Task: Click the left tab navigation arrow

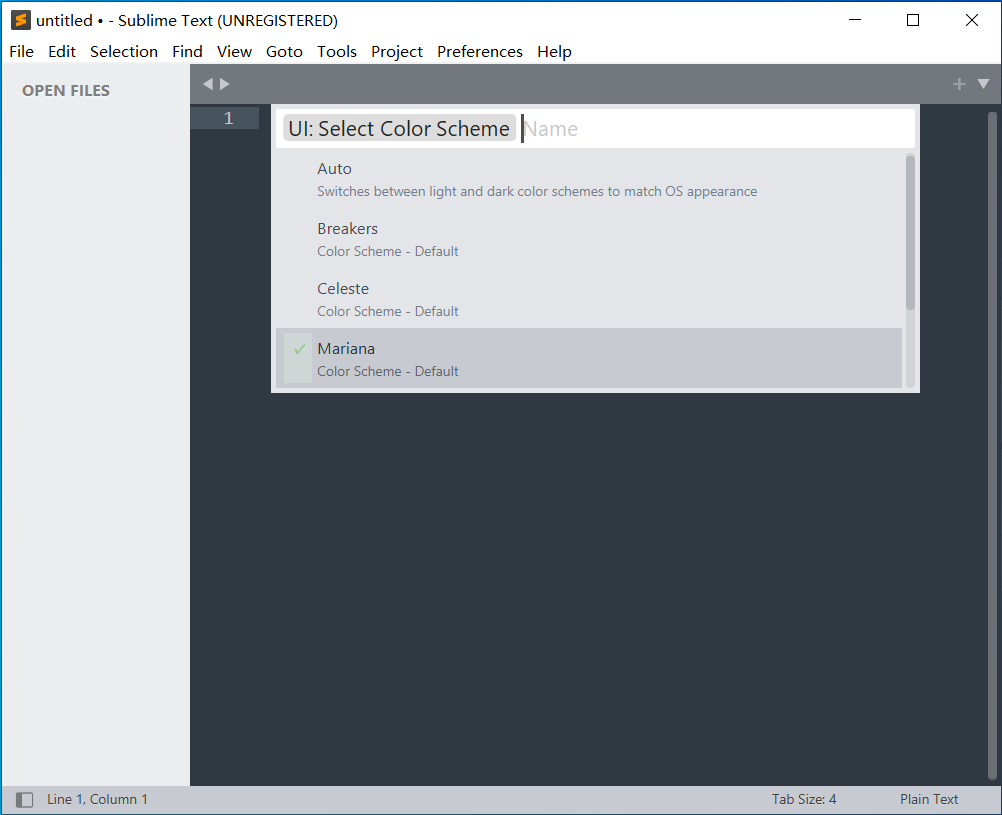Action: [207, 84]
